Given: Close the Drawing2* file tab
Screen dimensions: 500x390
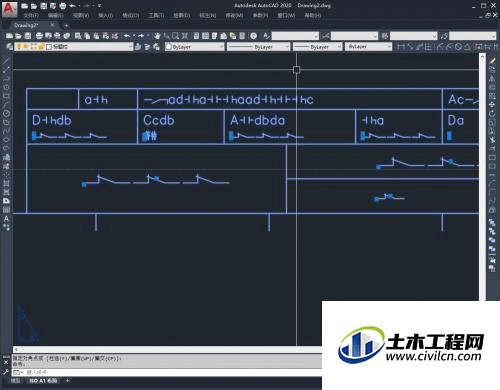Looking at the screenshot, I should (52, 25).
